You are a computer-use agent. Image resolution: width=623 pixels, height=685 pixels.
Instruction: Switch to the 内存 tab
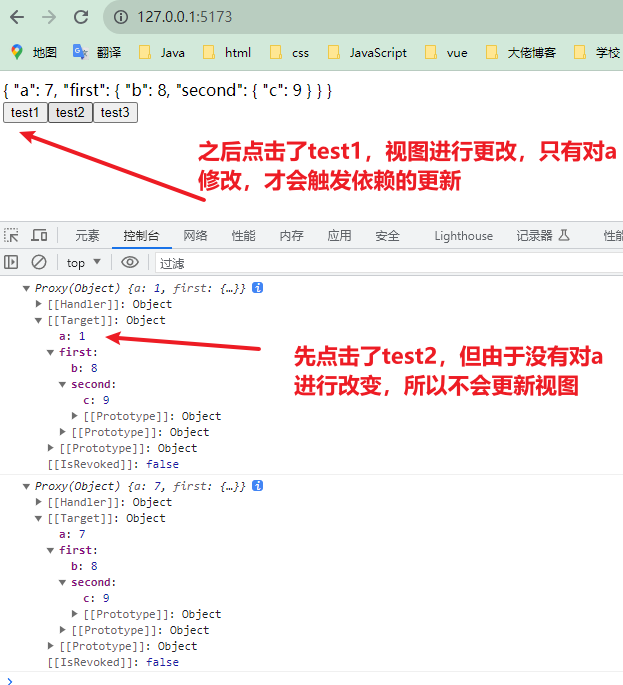(291, 236)
